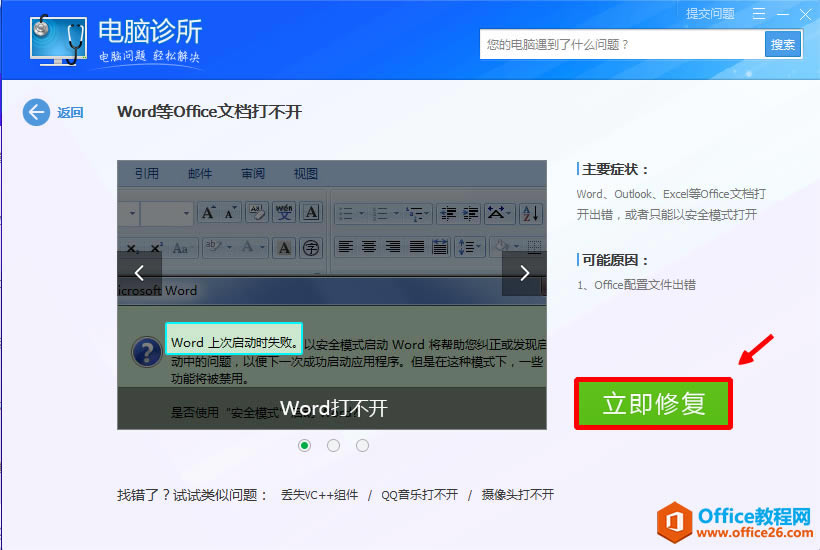This screenshot has height=550, width=820.
Task: Click the 提交问题 link at top
Action: coord(710,14)
